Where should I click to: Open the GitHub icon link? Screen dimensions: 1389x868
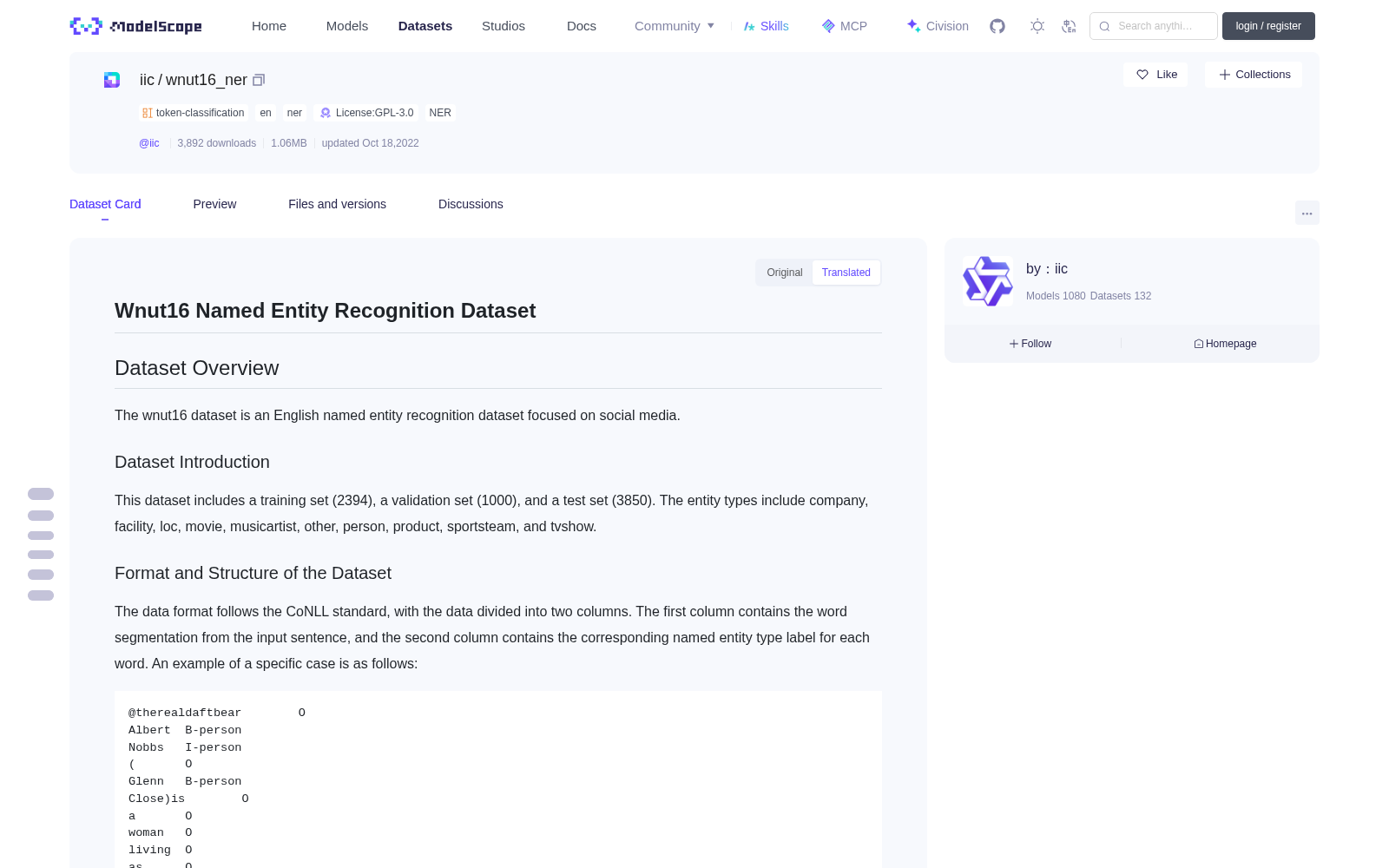pyautogui.click(x=997, y=26)
